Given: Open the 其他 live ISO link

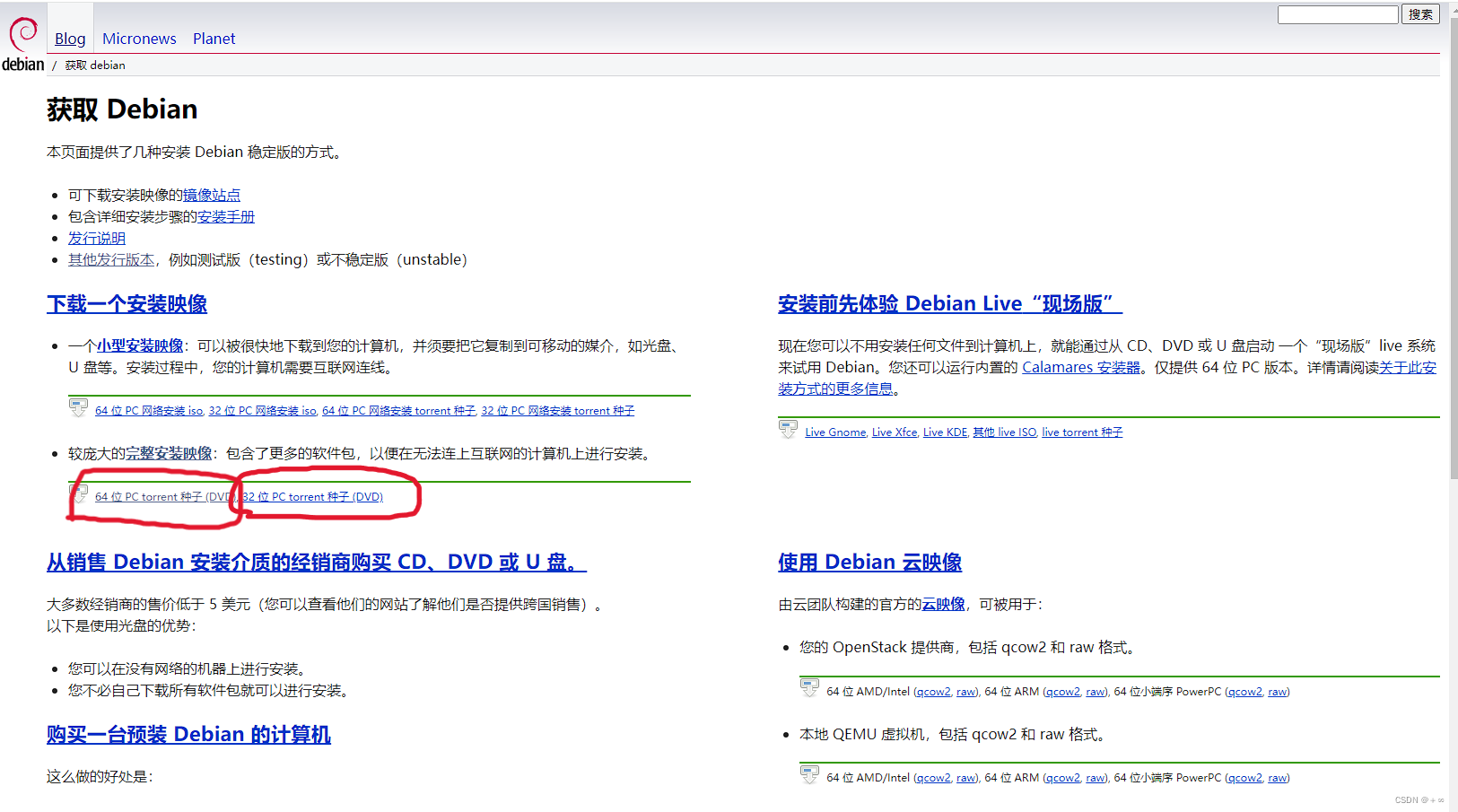Looking at the screenshot, I should click(1005, 432).
